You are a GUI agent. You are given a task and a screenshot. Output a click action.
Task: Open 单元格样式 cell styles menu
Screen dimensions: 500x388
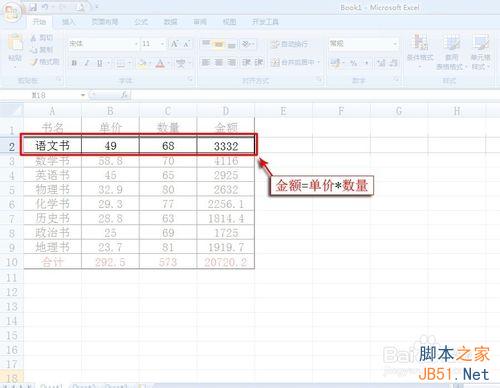[x=480, y=51]
